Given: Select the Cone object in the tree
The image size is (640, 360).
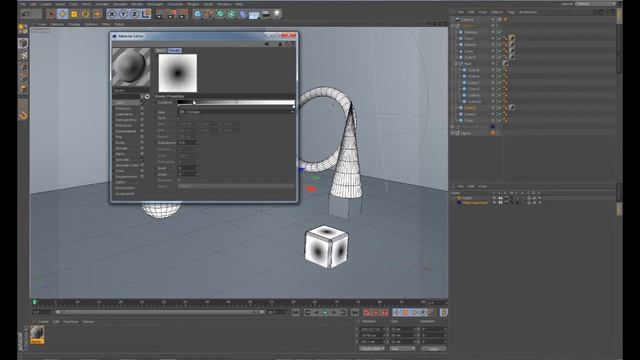Looking at the screenshot, I should click(x=469, y=51).
